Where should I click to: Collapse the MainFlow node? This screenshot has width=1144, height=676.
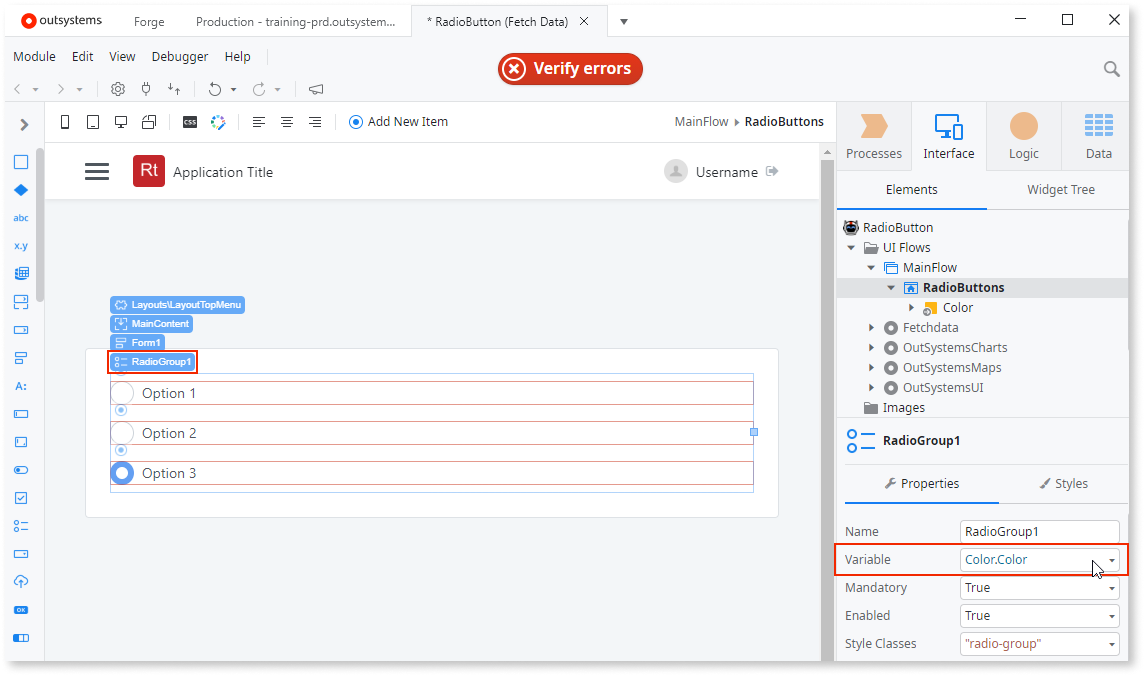pos(871,268)
